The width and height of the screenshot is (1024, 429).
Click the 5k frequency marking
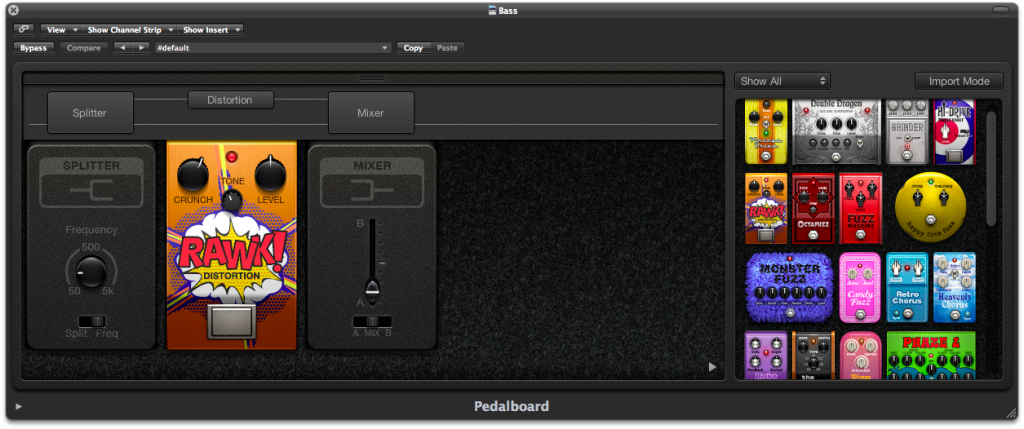(107, 291)
